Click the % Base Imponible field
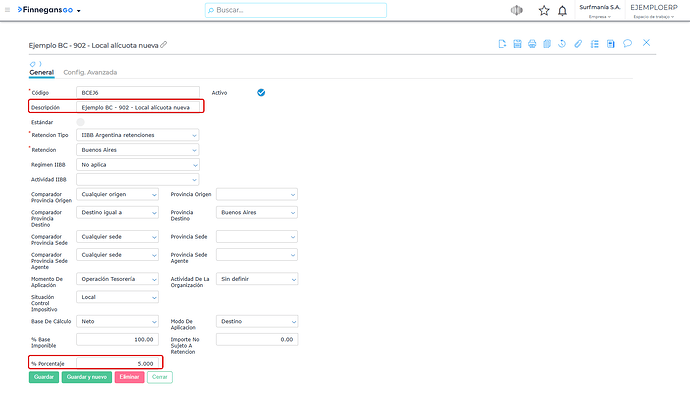Image resolution: width=690 pixels, height=402 pixels. (117, 340)
